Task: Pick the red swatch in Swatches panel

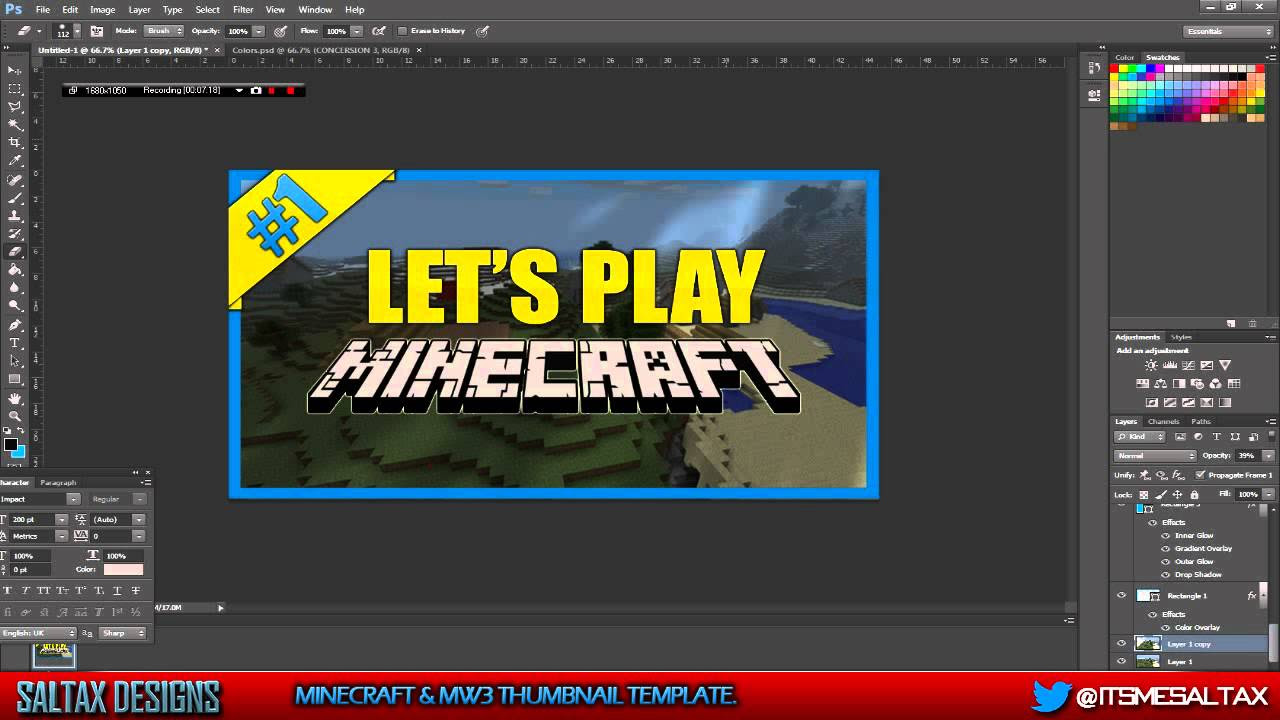Action: click(1114, 68)
